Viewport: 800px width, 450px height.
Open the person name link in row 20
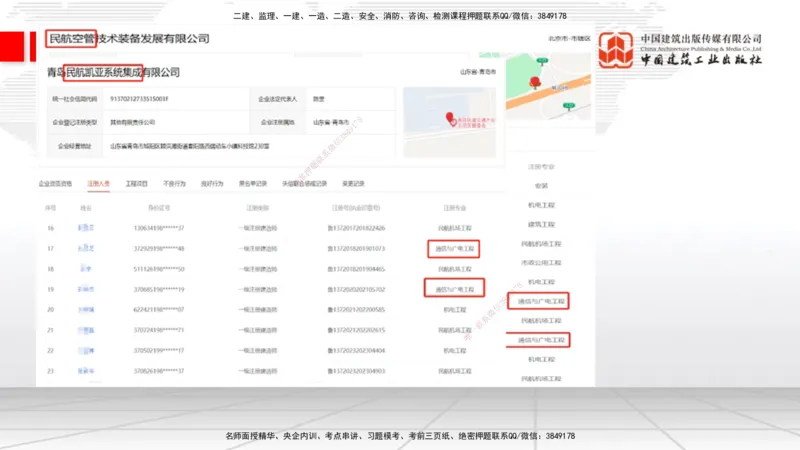(x=86, y=310)
